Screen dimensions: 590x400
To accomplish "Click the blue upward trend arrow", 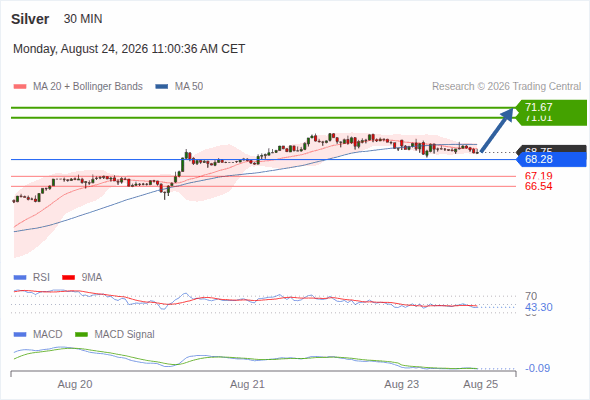I will 497,130.
